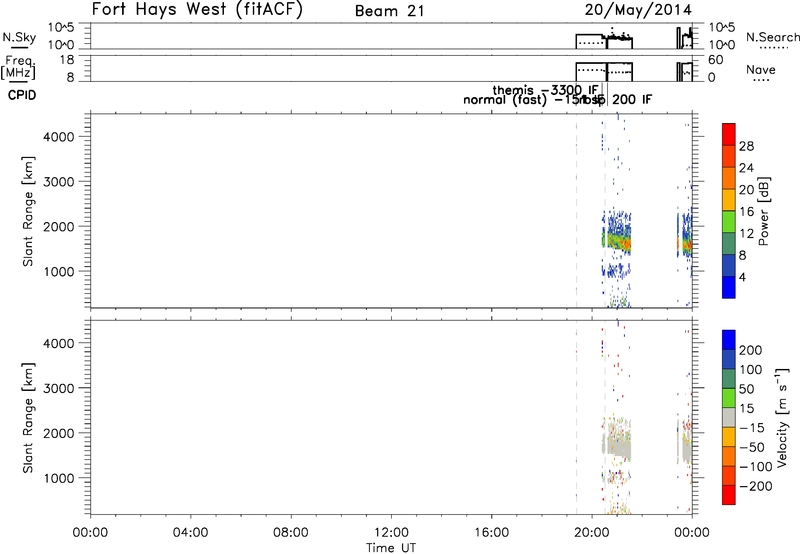
Task: Click the '20:00' time tick label
Action: 592,533
